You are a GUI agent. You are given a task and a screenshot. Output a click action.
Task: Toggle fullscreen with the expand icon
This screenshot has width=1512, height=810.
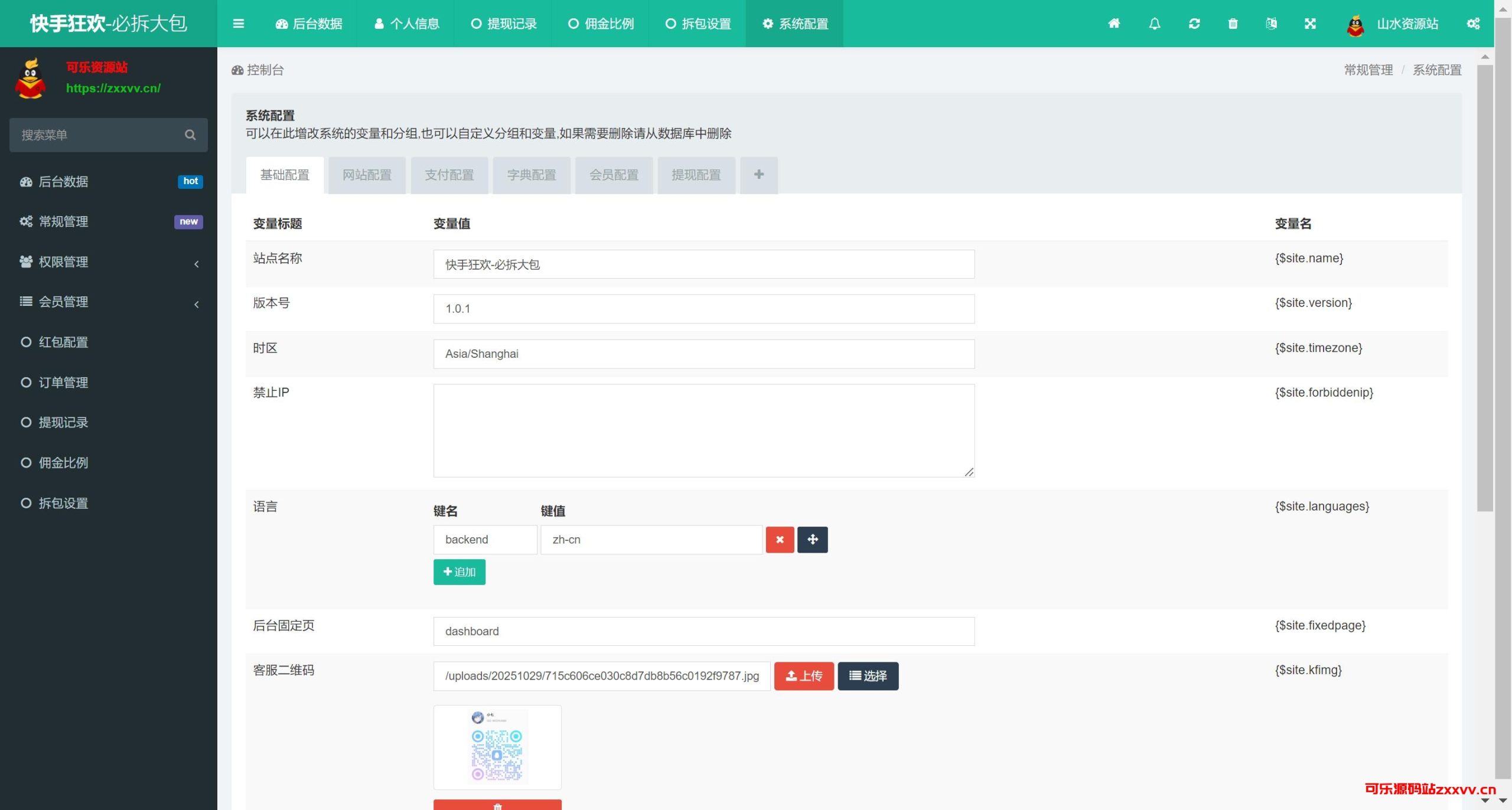click(x=1310, y=24)
